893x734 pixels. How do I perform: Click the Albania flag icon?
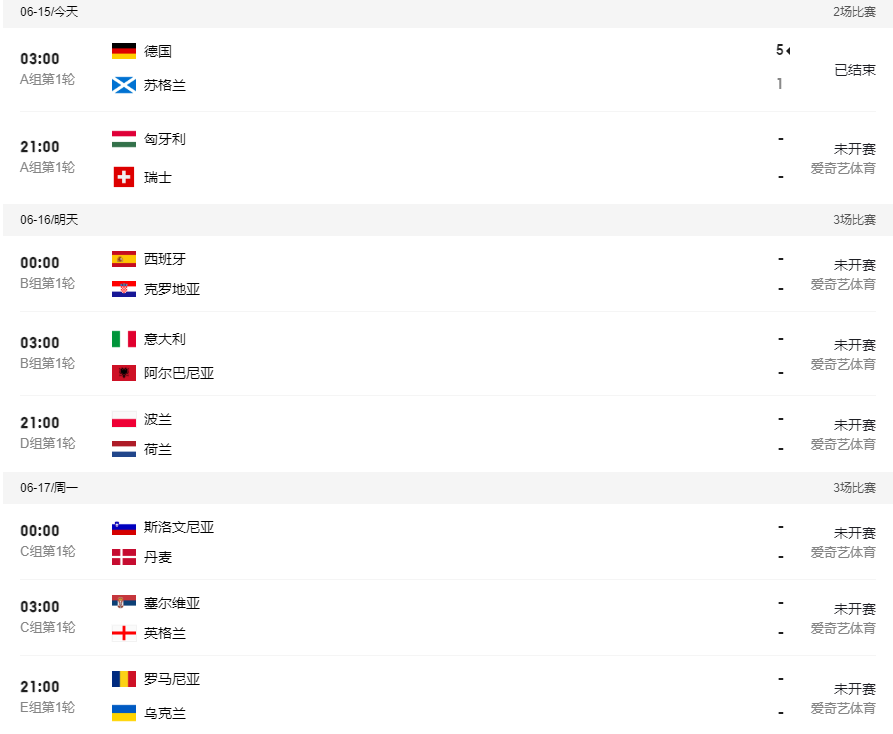pos(123,373)
